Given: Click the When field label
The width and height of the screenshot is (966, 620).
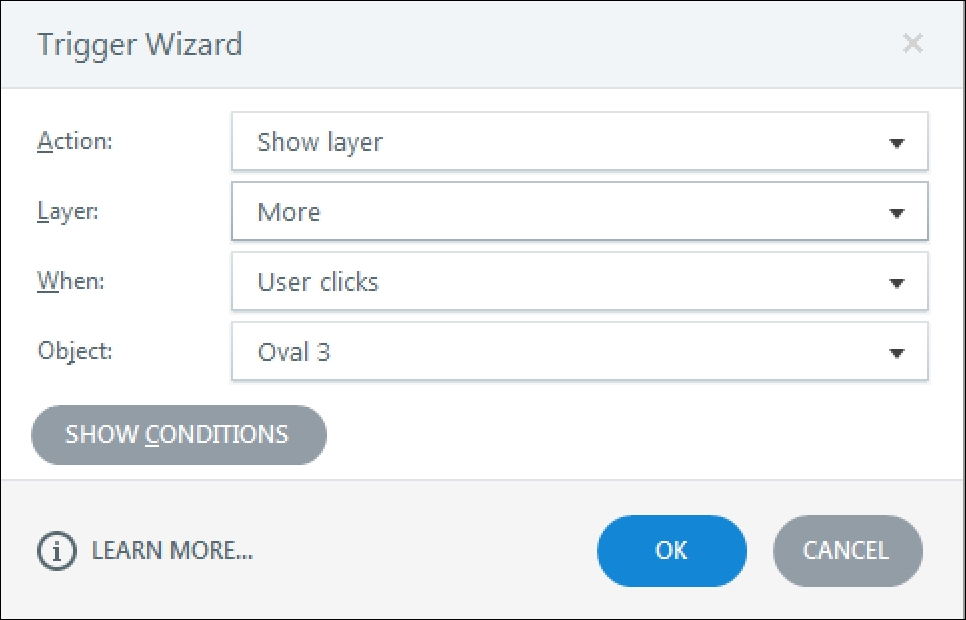Looking at the screenshot, I should [71, 281].
